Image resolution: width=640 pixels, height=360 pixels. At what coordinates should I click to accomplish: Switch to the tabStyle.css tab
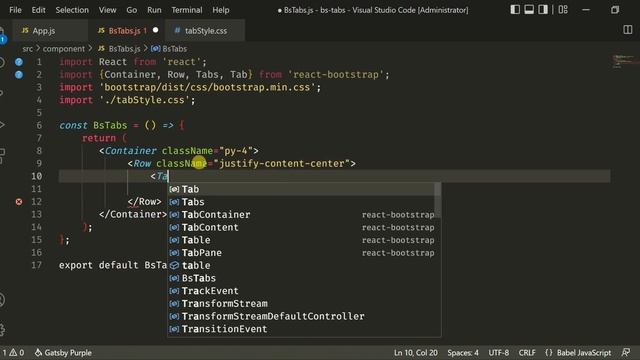pos(205,31)
